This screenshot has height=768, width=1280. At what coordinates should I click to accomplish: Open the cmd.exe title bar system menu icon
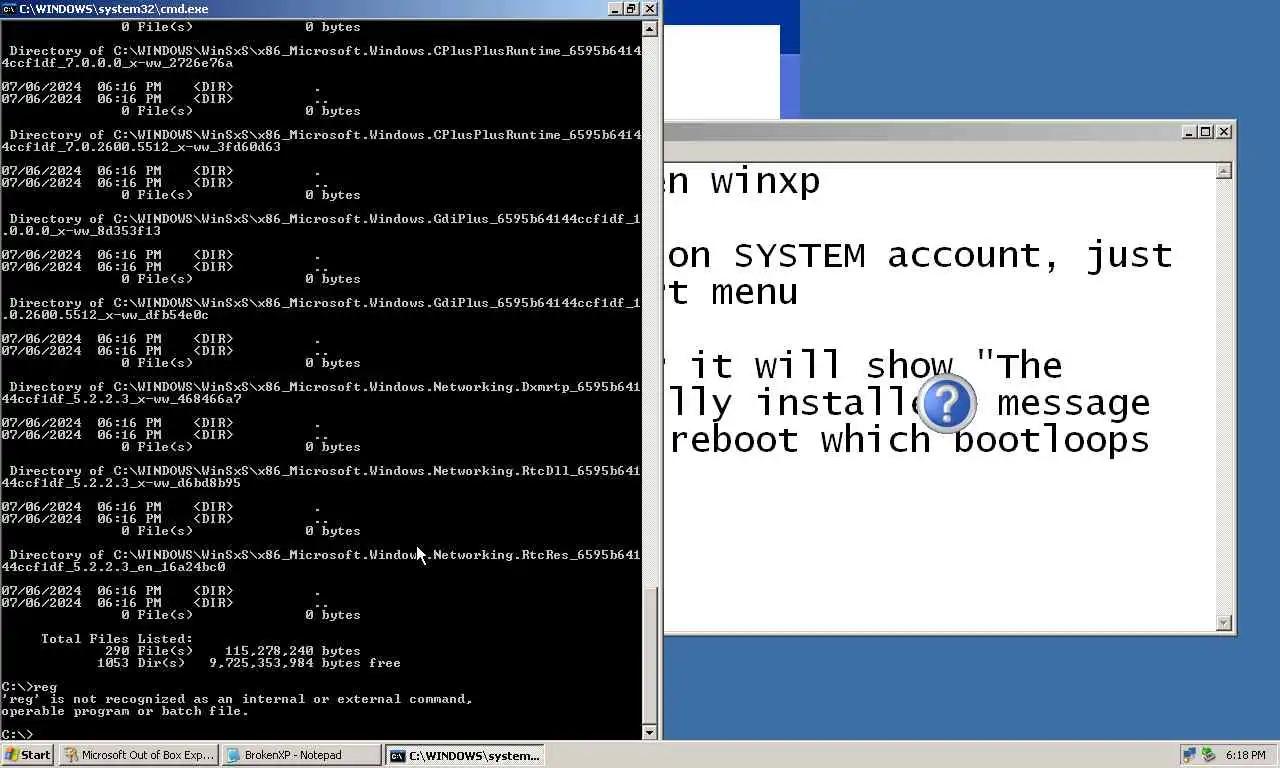click(x=9, y=8)
